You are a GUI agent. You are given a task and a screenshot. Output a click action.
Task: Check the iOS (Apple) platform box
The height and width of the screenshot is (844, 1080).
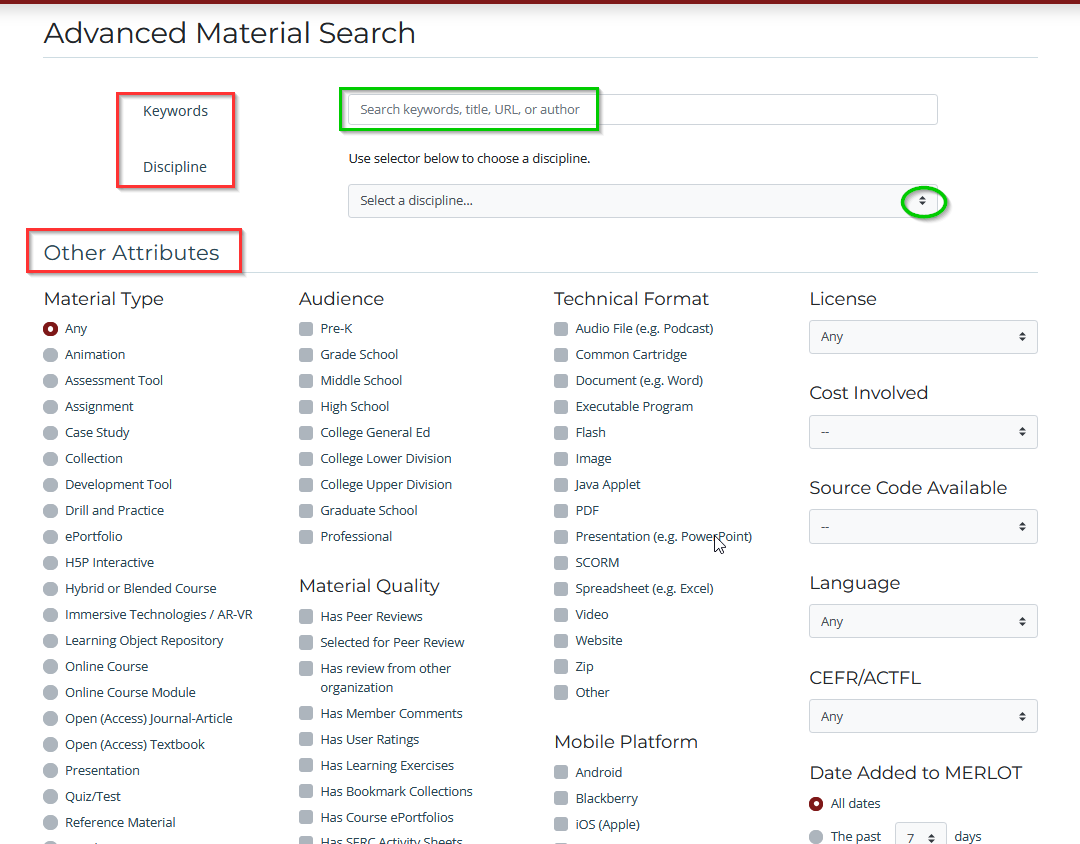(x=561, y=825)
